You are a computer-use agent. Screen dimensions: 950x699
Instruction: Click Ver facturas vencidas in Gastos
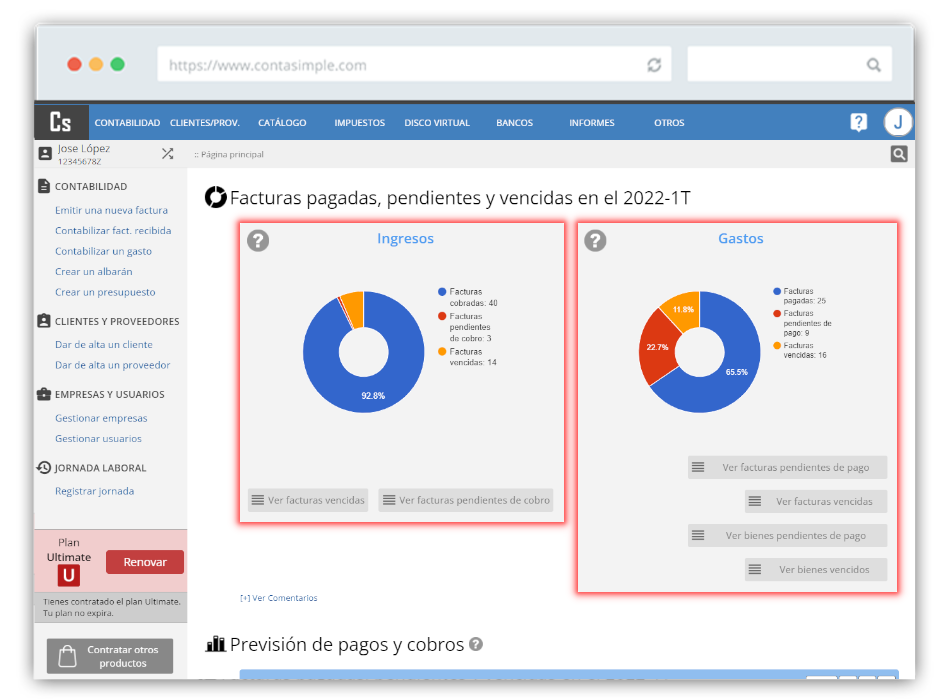coord(816,501)
